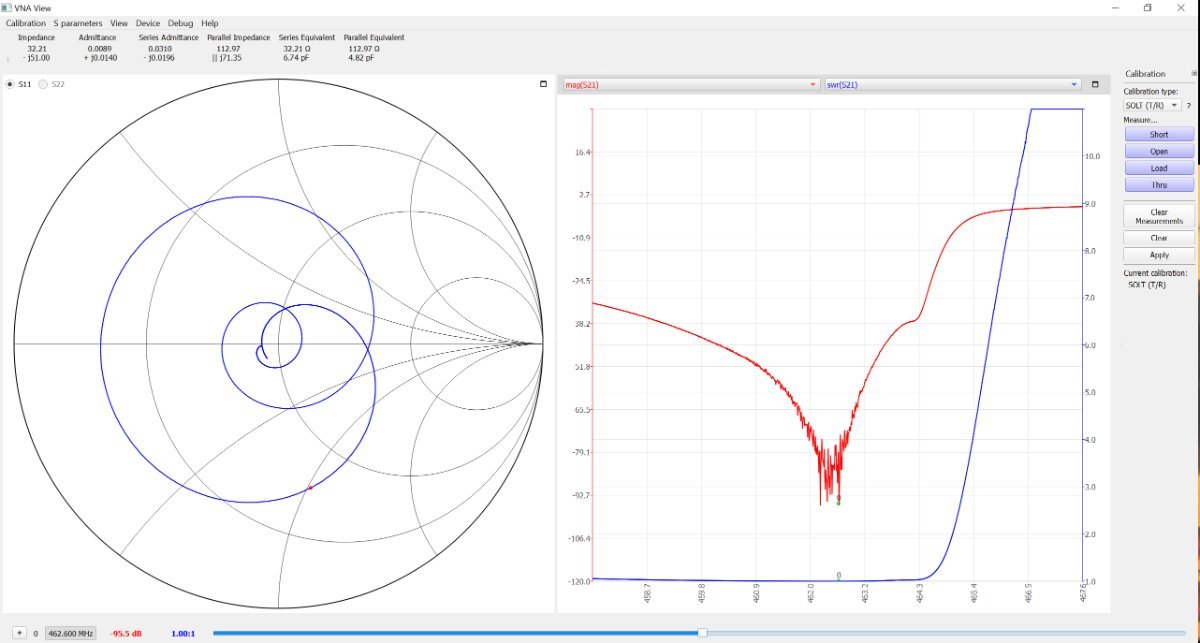Click the Series Equivalent 6.74 pF value
The height and width of the screenshot is (643, 1200).
tap(296, 58)
